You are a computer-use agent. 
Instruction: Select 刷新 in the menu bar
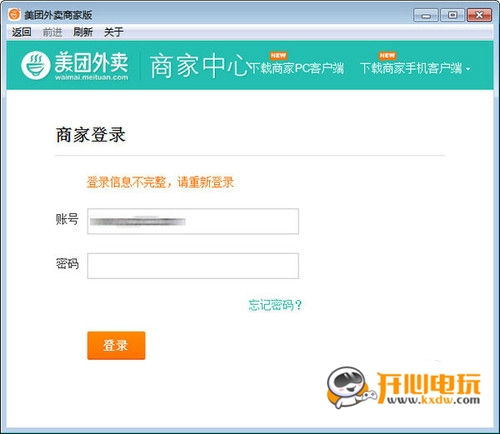pos(83,32)
